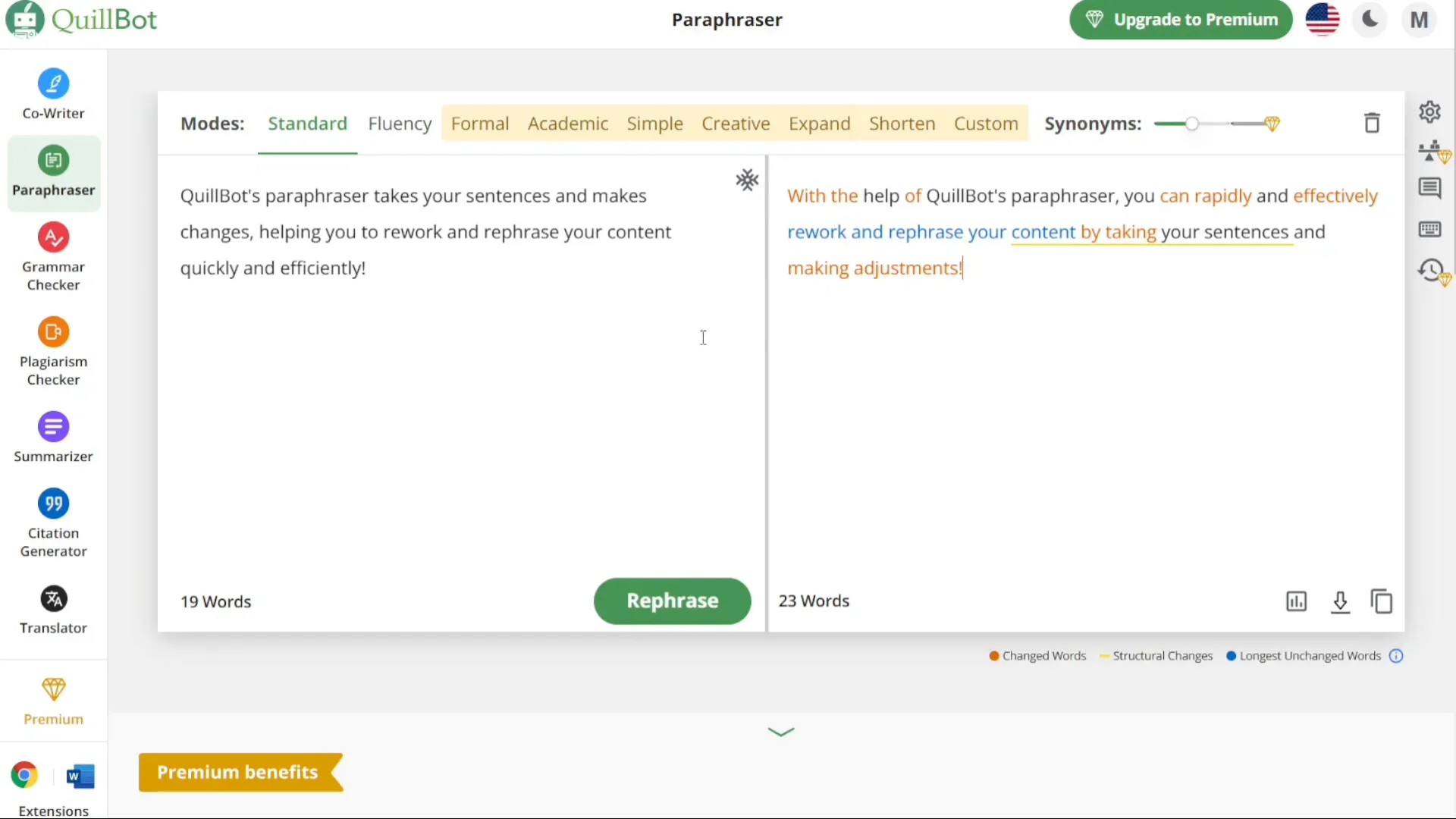Image resolution: width=1456 pixels, height=819 pixels.
Task: Click the Synonyms slider handle
Action: pyautogui.click(x=1191, y=124)
